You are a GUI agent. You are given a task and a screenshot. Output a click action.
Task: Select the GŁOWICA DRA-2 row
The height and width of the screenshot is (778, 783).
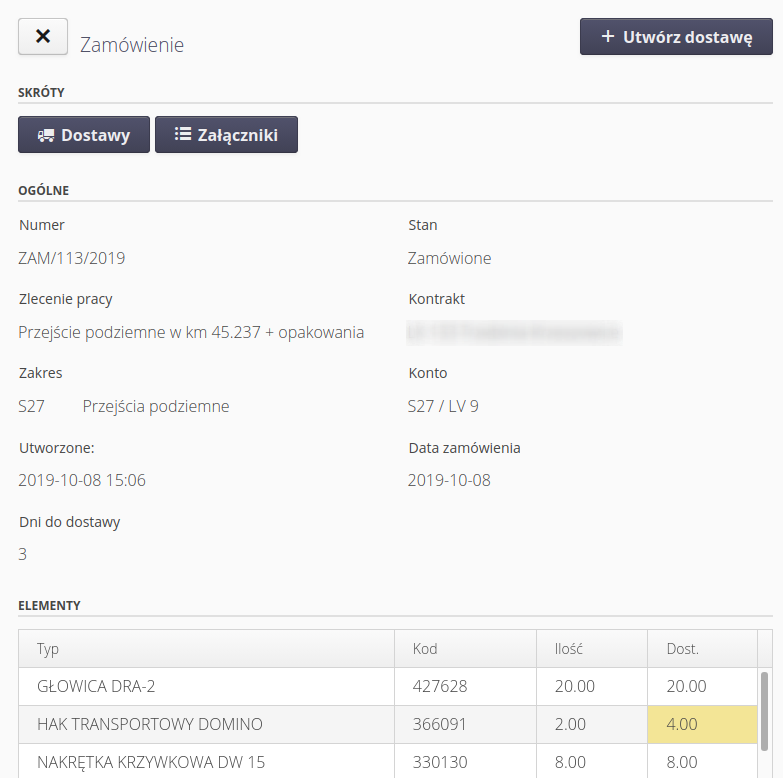pyautogui.click(x=96, y=687)
